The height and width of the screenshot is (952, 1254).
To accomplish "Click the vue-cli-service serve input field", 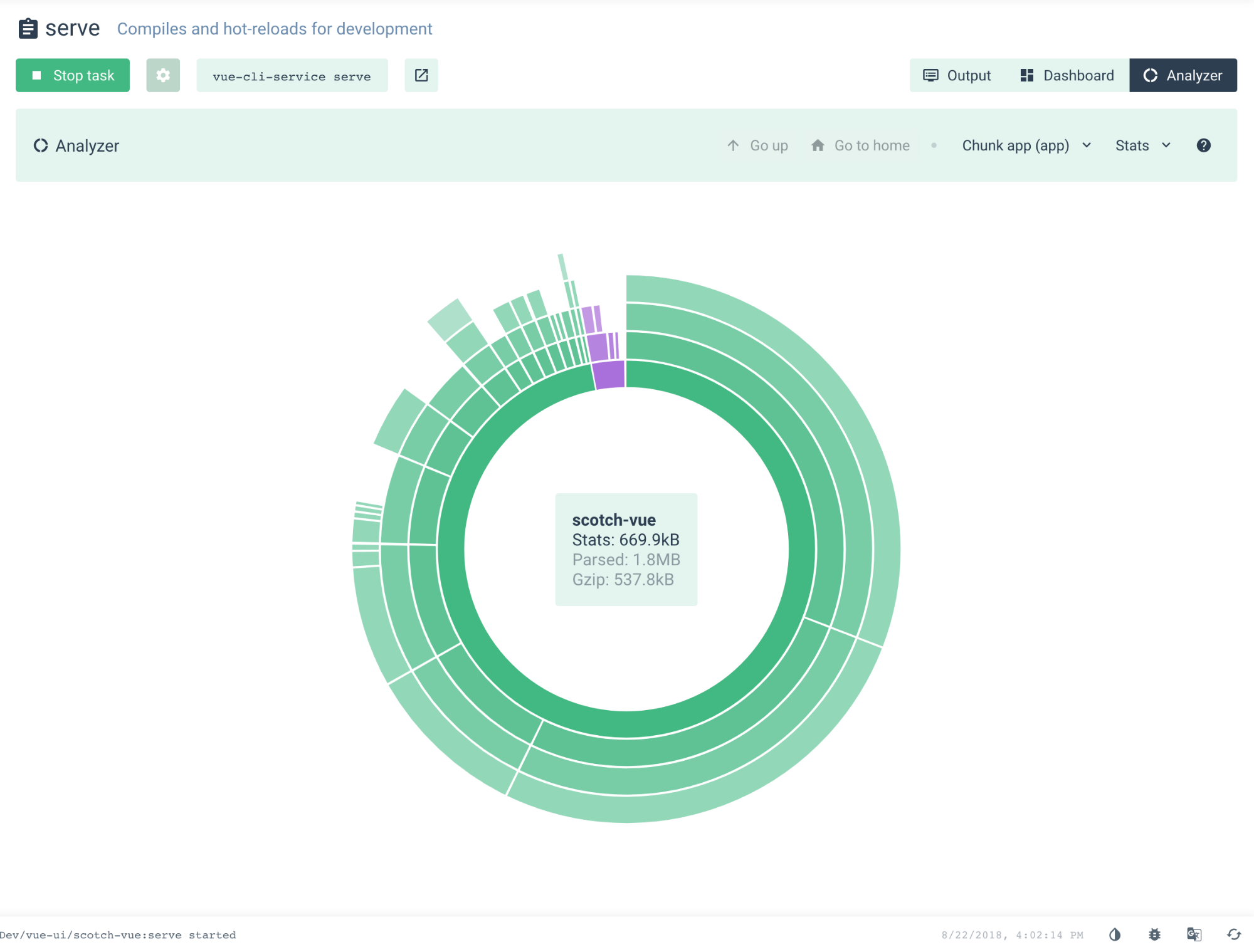I will coord(292,75).
